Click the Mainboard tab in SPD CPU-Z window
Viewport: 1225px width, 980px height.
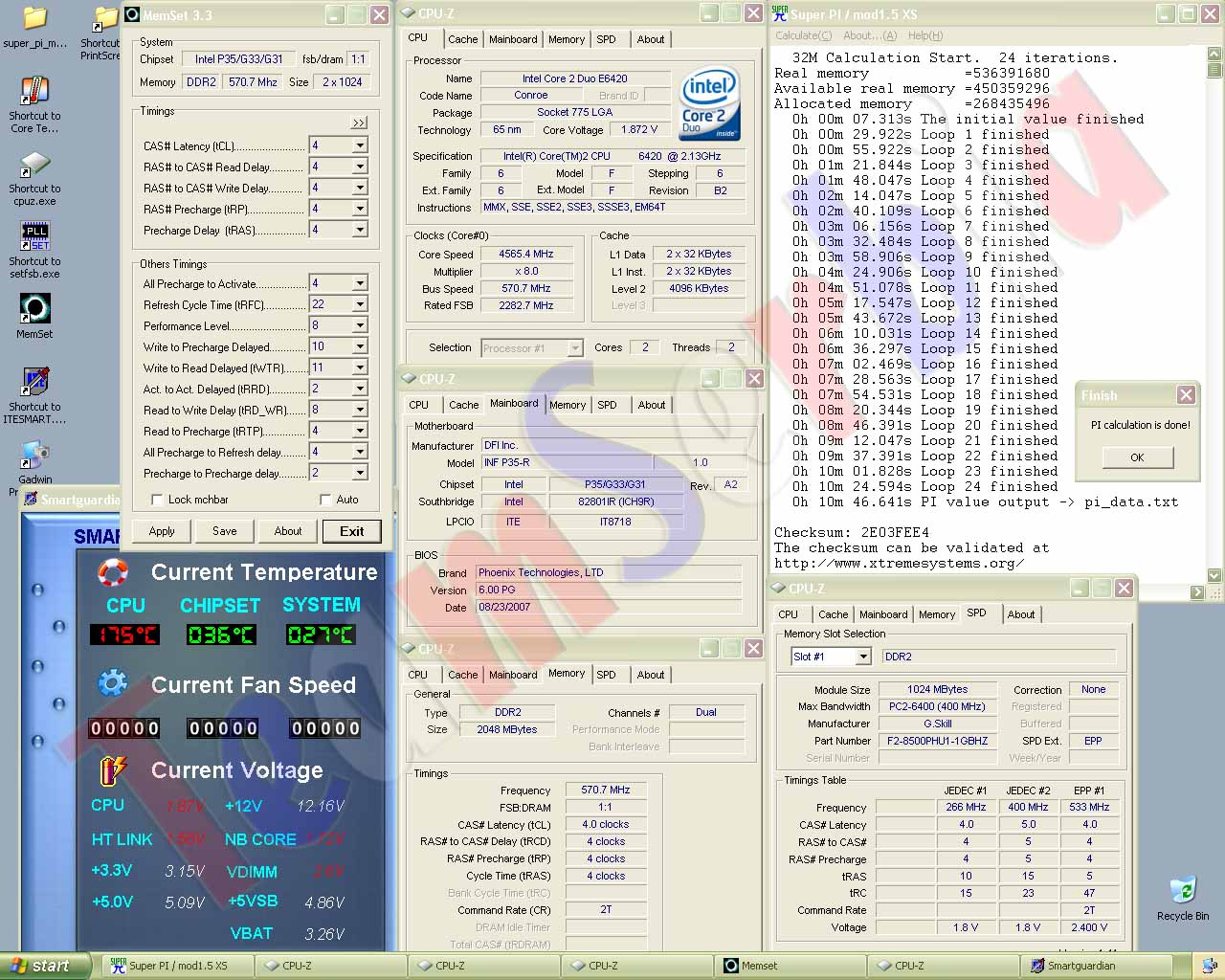coord(883,614)
